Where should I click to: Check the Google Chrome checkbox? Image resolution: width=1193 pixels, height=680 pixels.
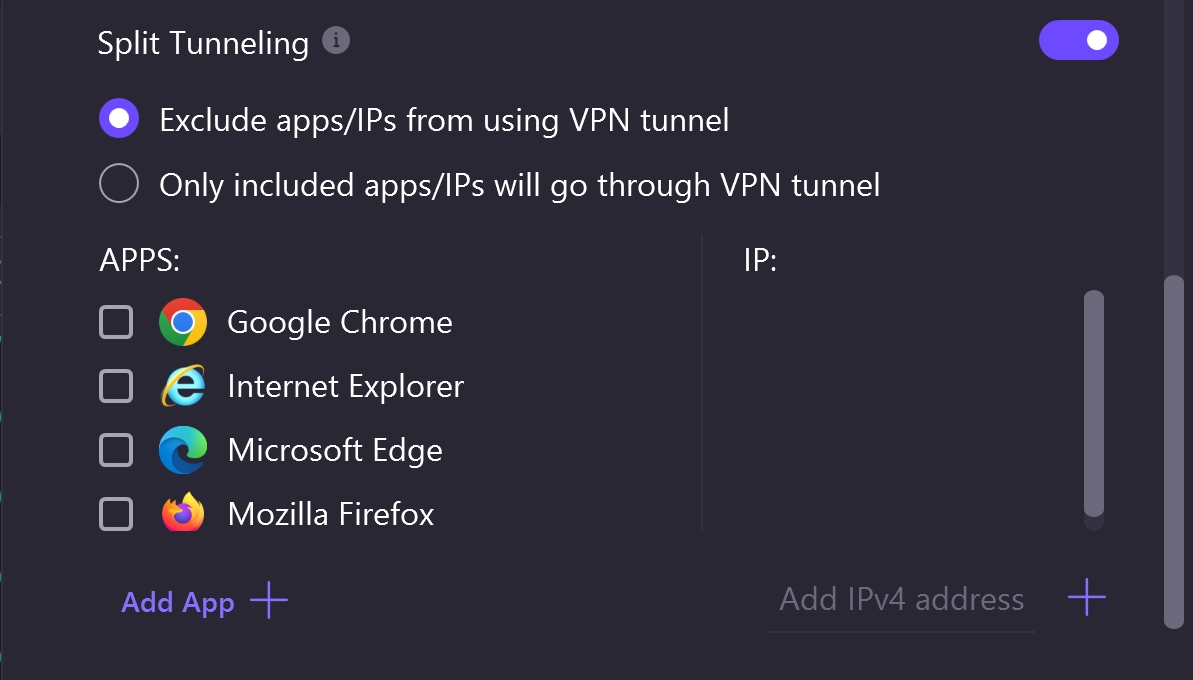tap(116, 322)
